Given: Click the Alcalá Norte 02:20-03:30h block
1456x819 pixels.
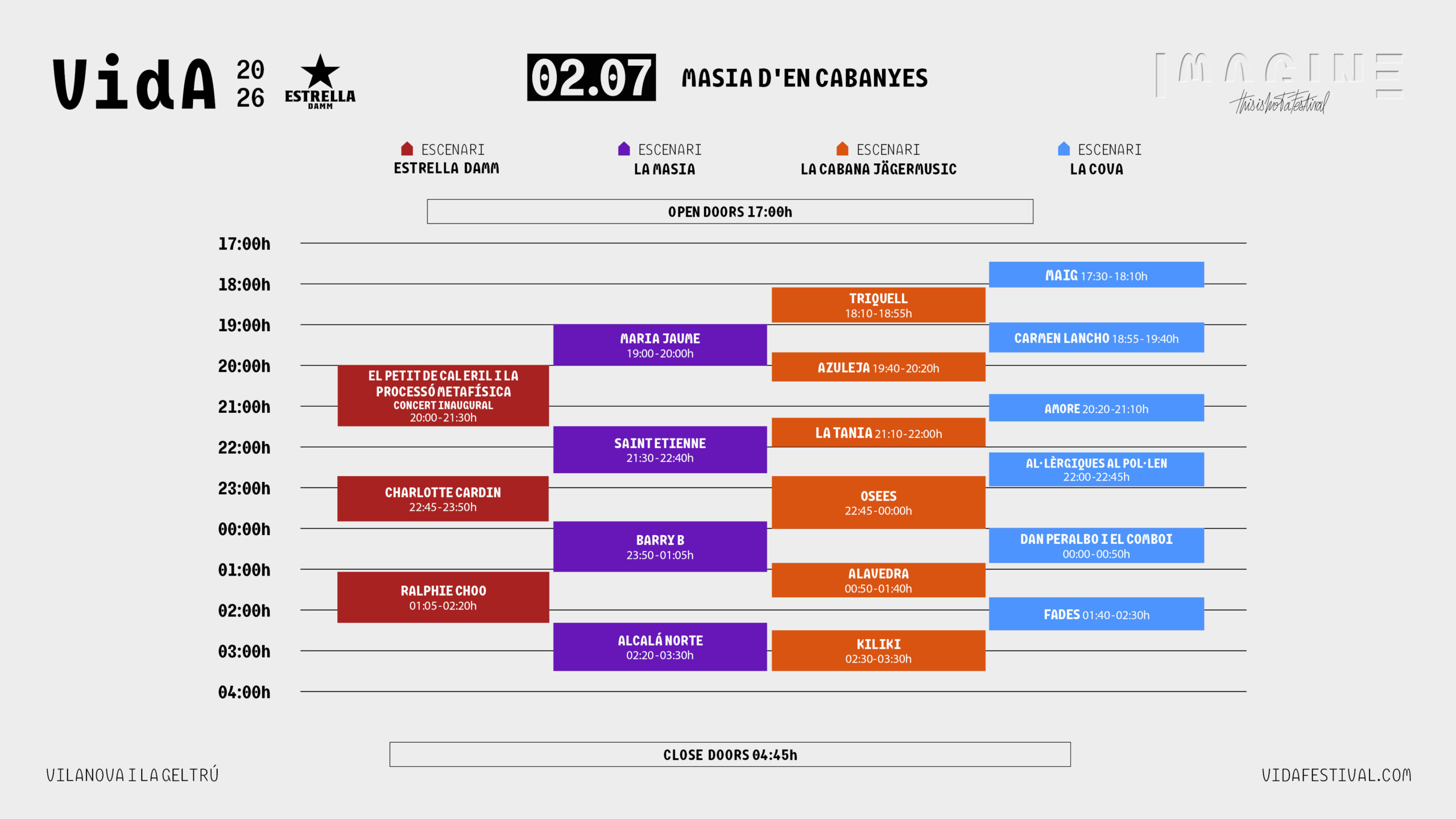Looking at the screenshot, I should click(660, 647).
